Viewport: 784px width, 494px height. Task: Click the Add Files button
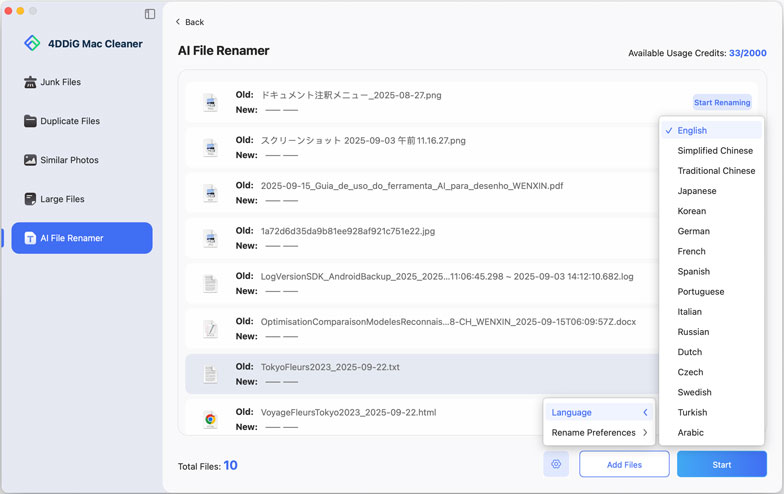click(x=624, y=464)
